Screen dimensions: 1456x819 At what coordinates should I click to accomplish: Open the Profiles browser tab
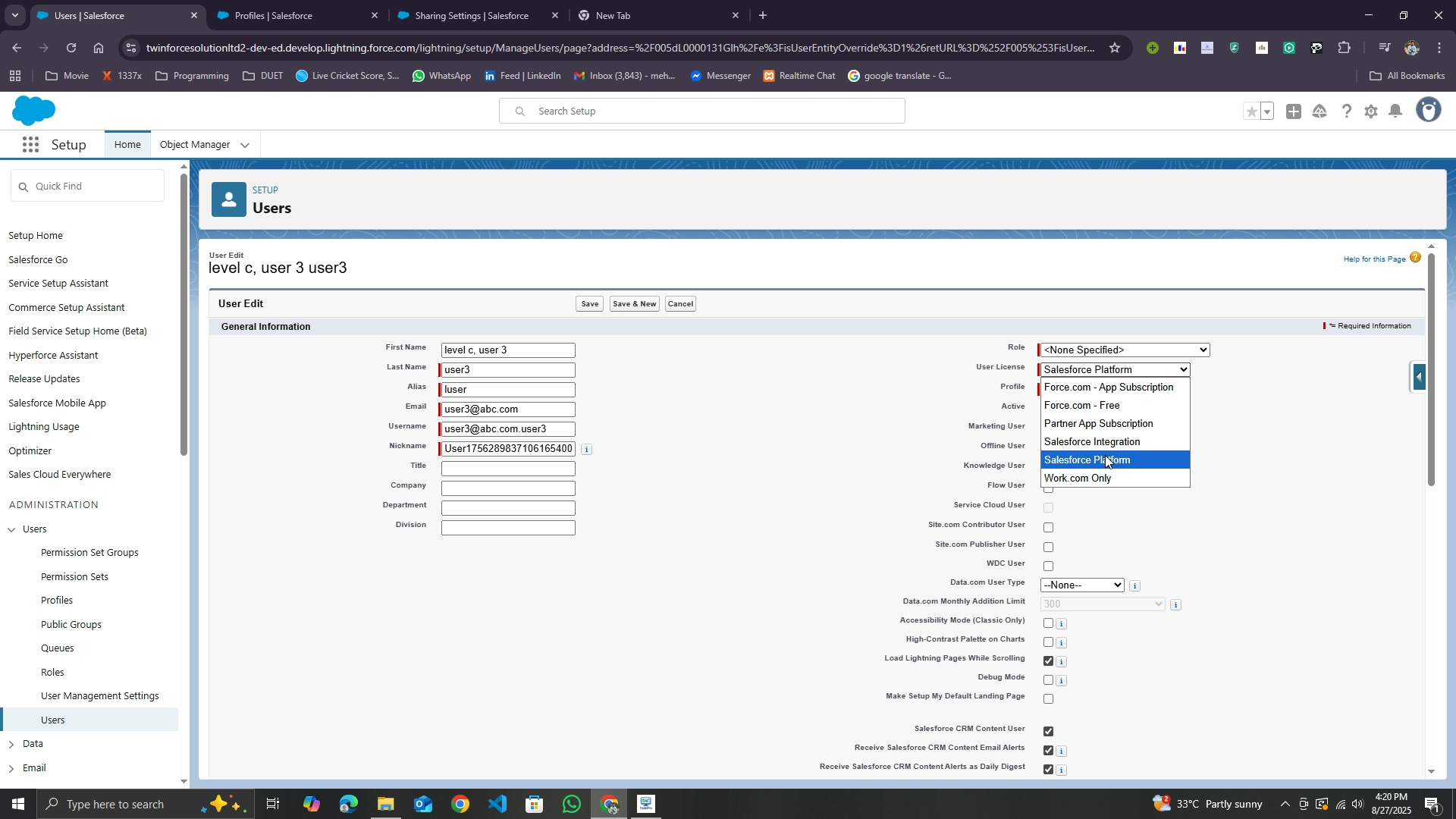pyautogui.click(x=274, y=15)
